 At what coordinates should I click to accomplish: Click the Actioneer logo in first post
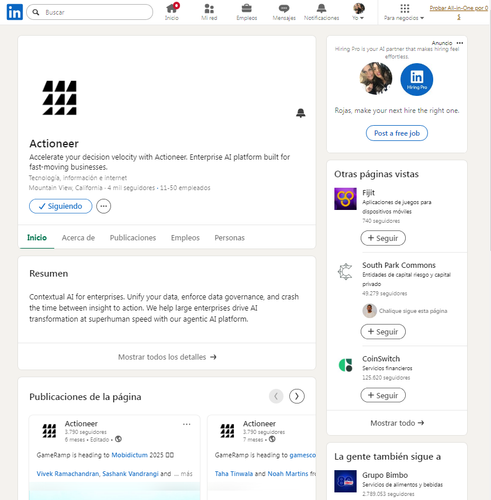click(x=49, y=431)
